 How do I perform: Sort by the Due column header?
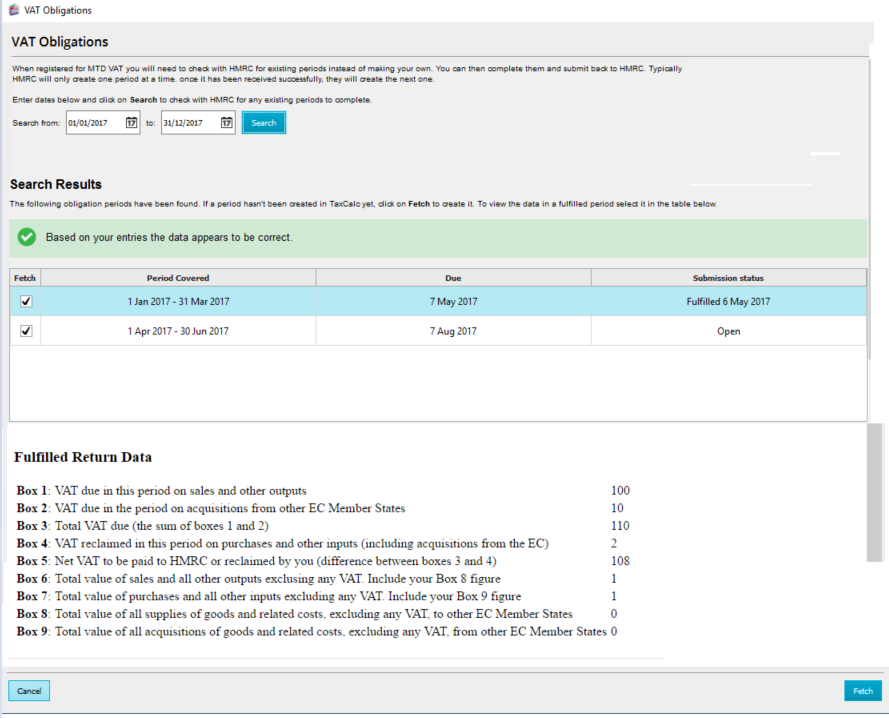(453, 277)
